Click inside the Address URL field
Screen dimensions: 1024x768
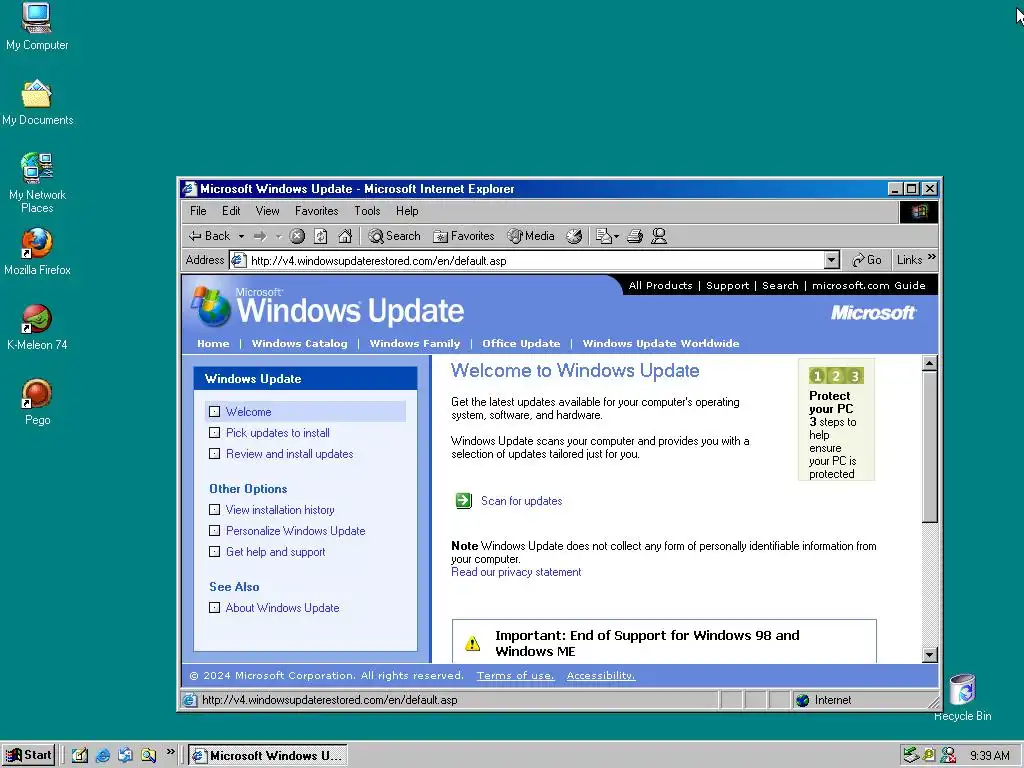point(528,260)
